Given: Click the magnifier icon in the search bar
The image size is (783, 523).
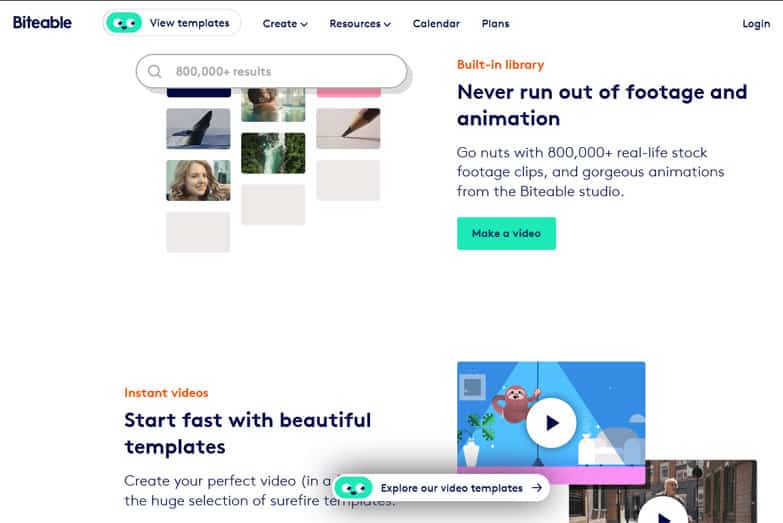Looking at the screenshot, I should (x=155, y=71).
